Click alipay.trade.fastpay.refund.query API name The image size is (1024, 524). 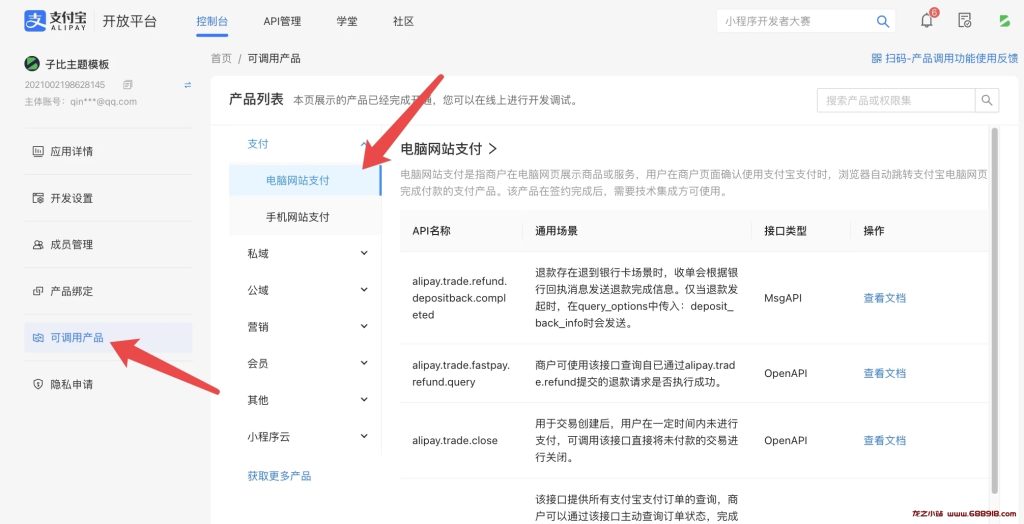coord(461,373)
